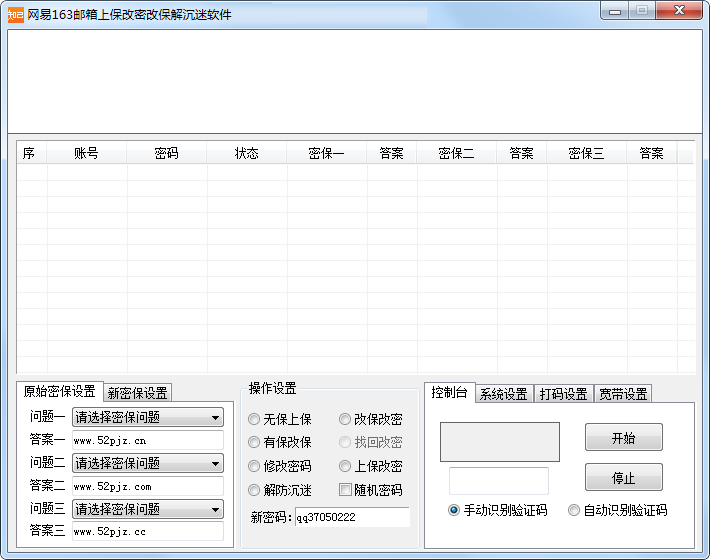
Task: Click the 答案一 text field
Action: 147,441
